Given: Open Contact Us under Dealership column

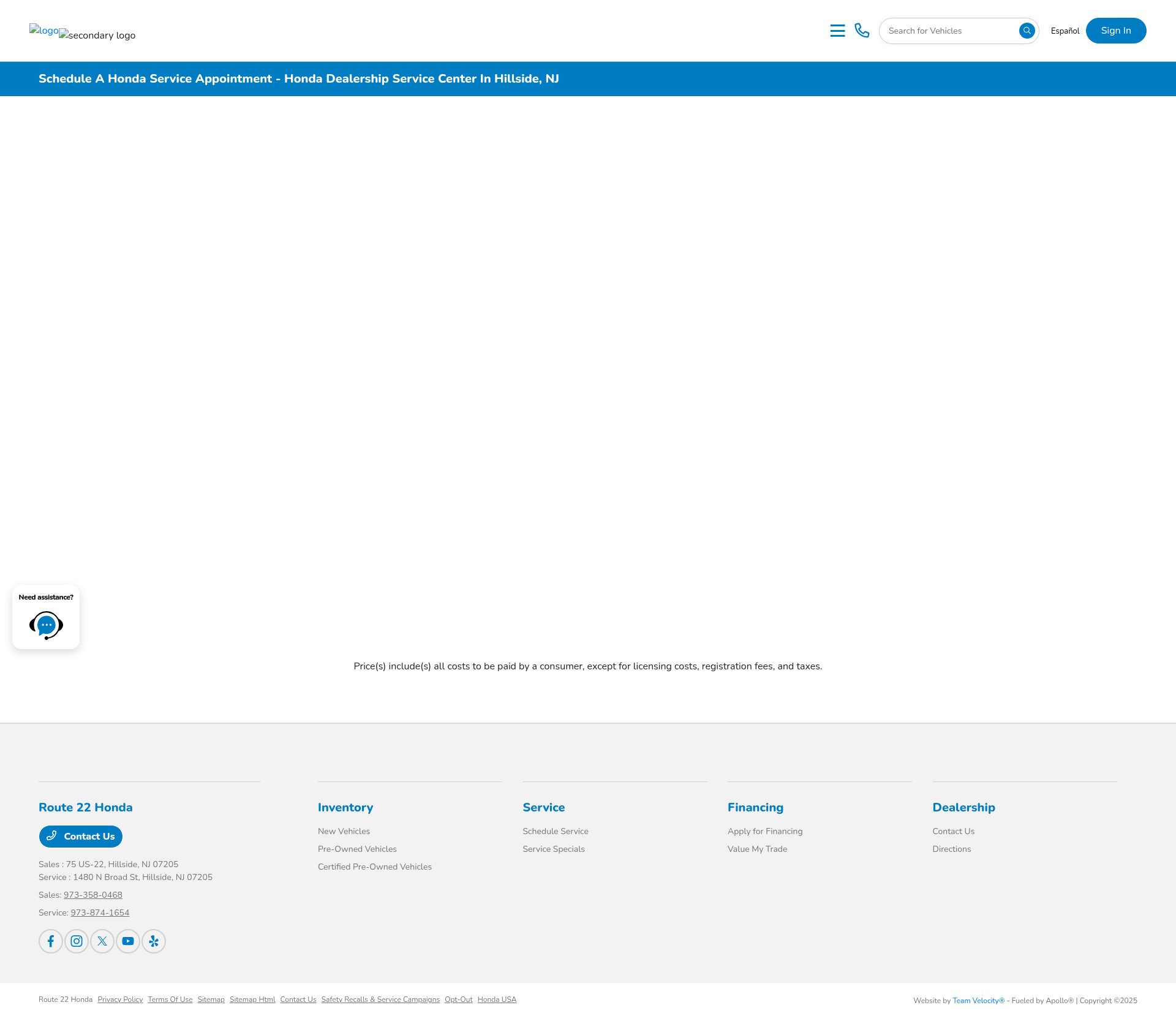Looking at the screenshot, I should (954, 831).
